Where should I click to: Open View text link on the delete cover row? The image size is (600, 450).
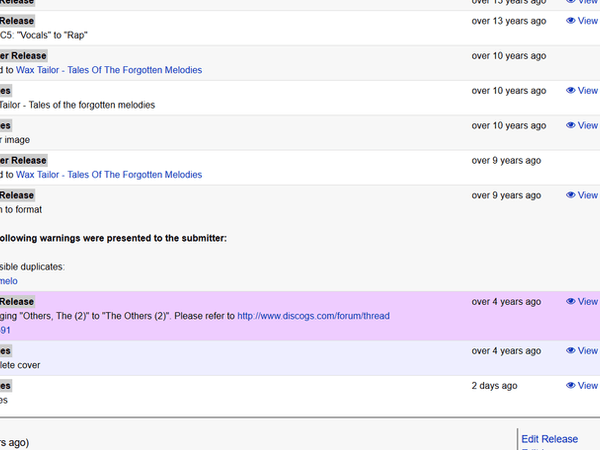point(588,351)
